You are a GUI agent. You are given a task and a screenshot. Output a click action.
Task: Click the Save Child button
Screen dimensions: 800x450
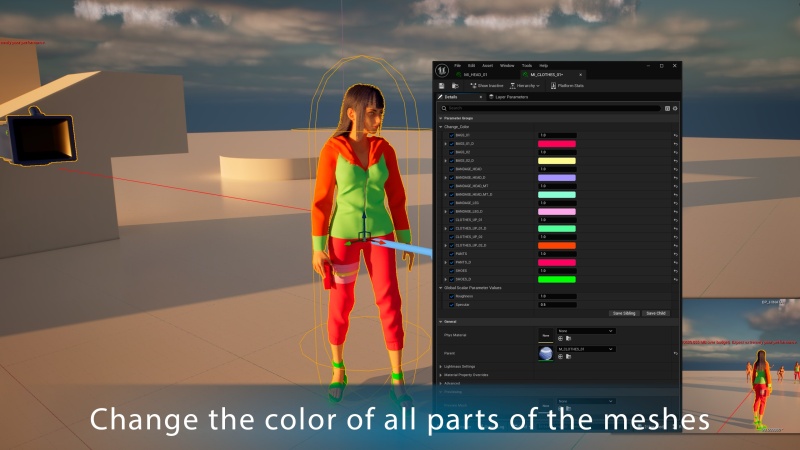click(x=656, y=313)
